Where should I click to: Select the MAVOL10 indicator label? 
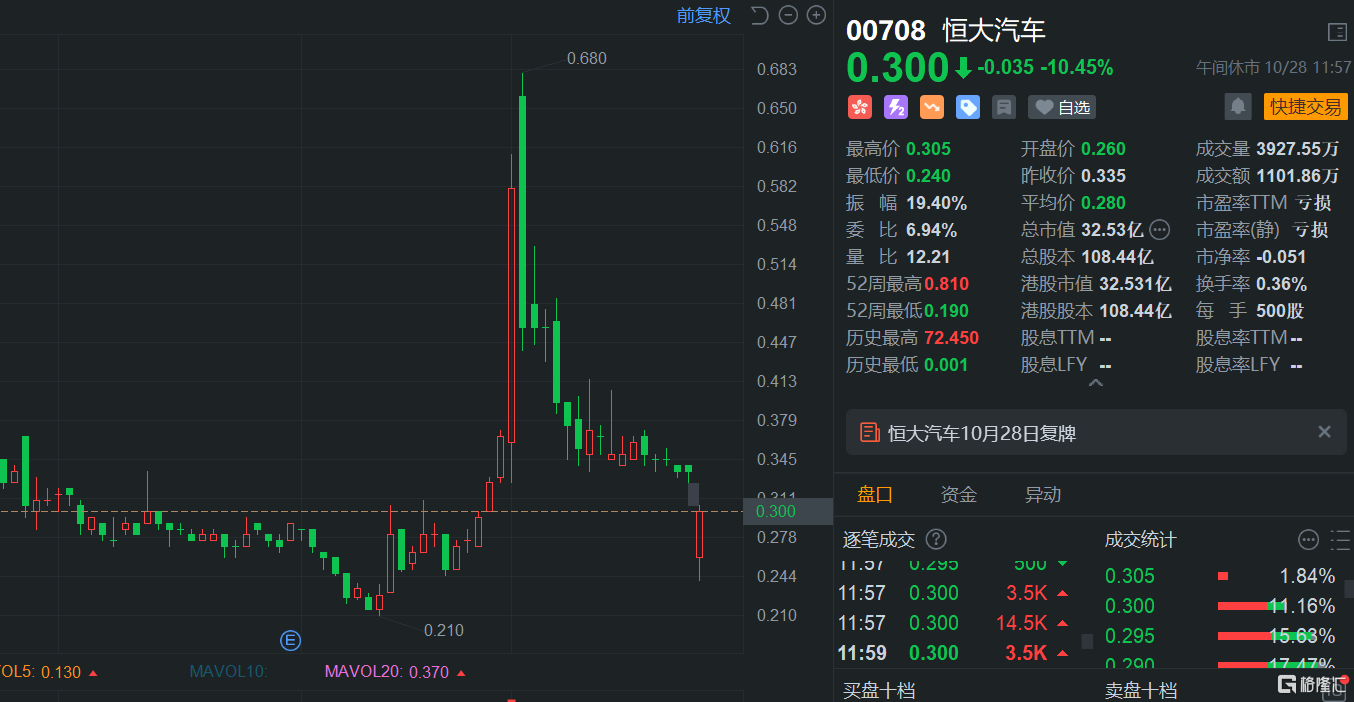229,672
